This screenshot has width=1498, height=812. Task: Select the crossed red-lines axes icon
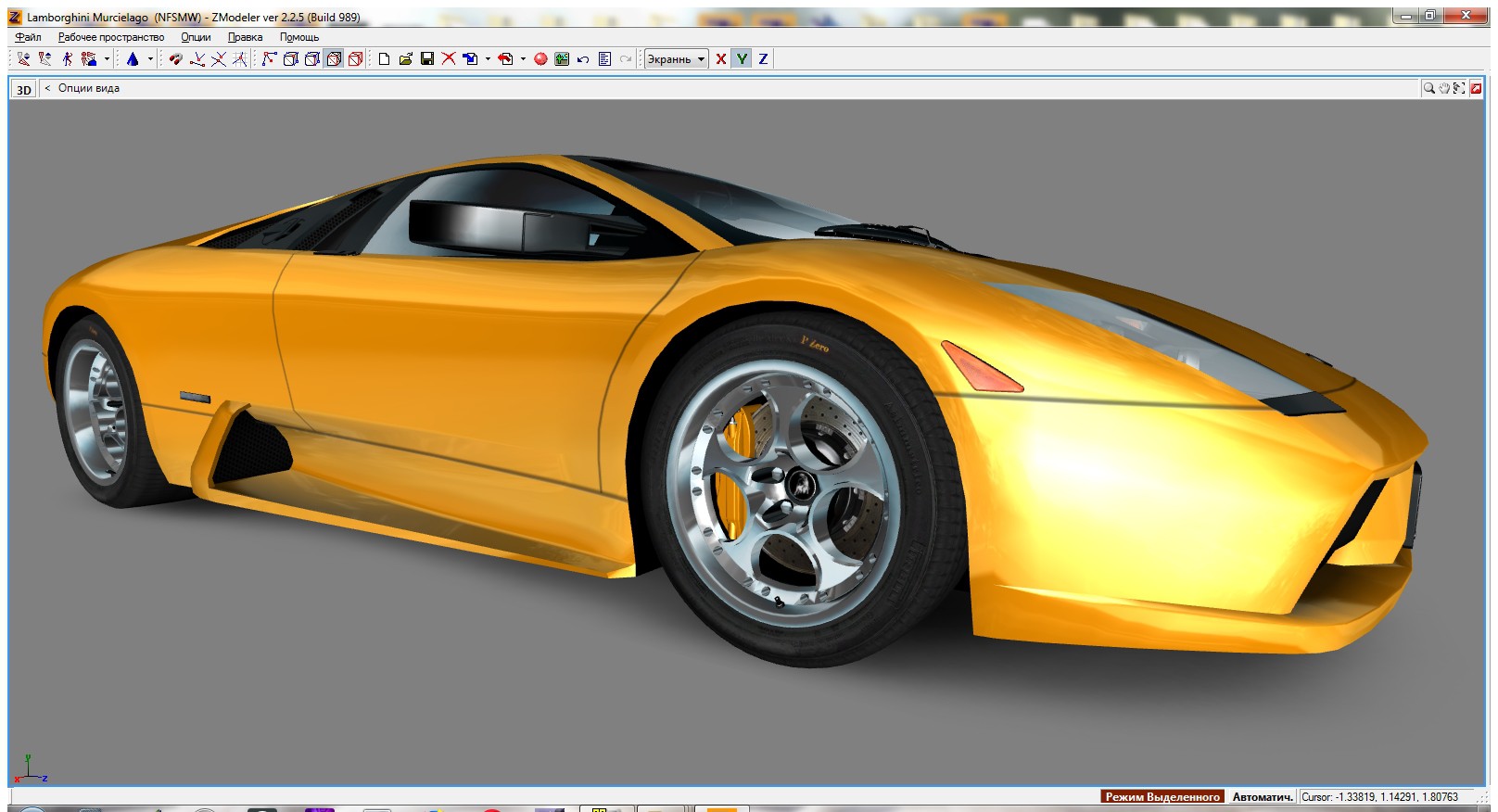tap(219, 58)
